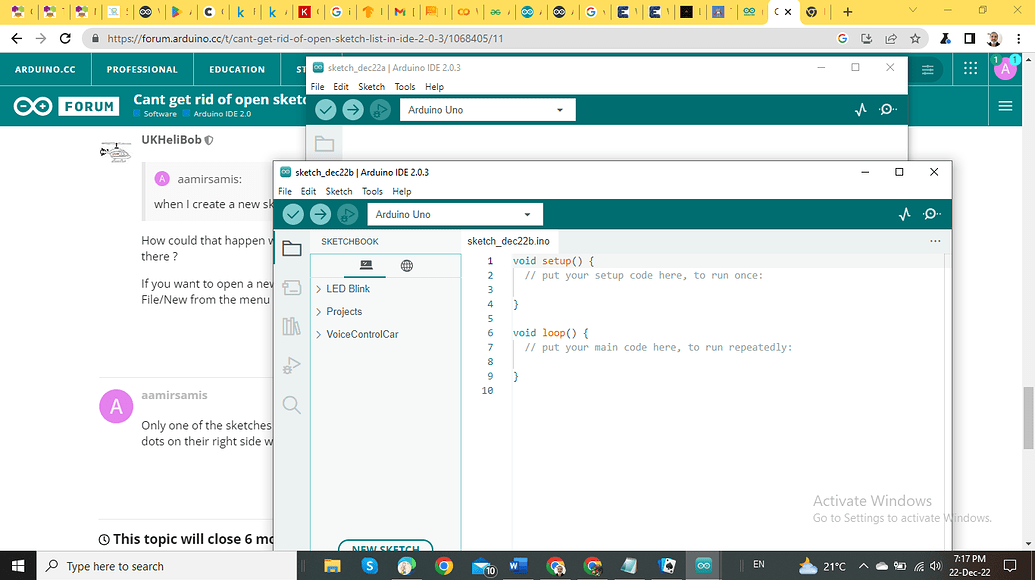This screenshot has height=580, width=1035.
Task: Upload the sketch using the arrow icon
Action: (320, 214)
